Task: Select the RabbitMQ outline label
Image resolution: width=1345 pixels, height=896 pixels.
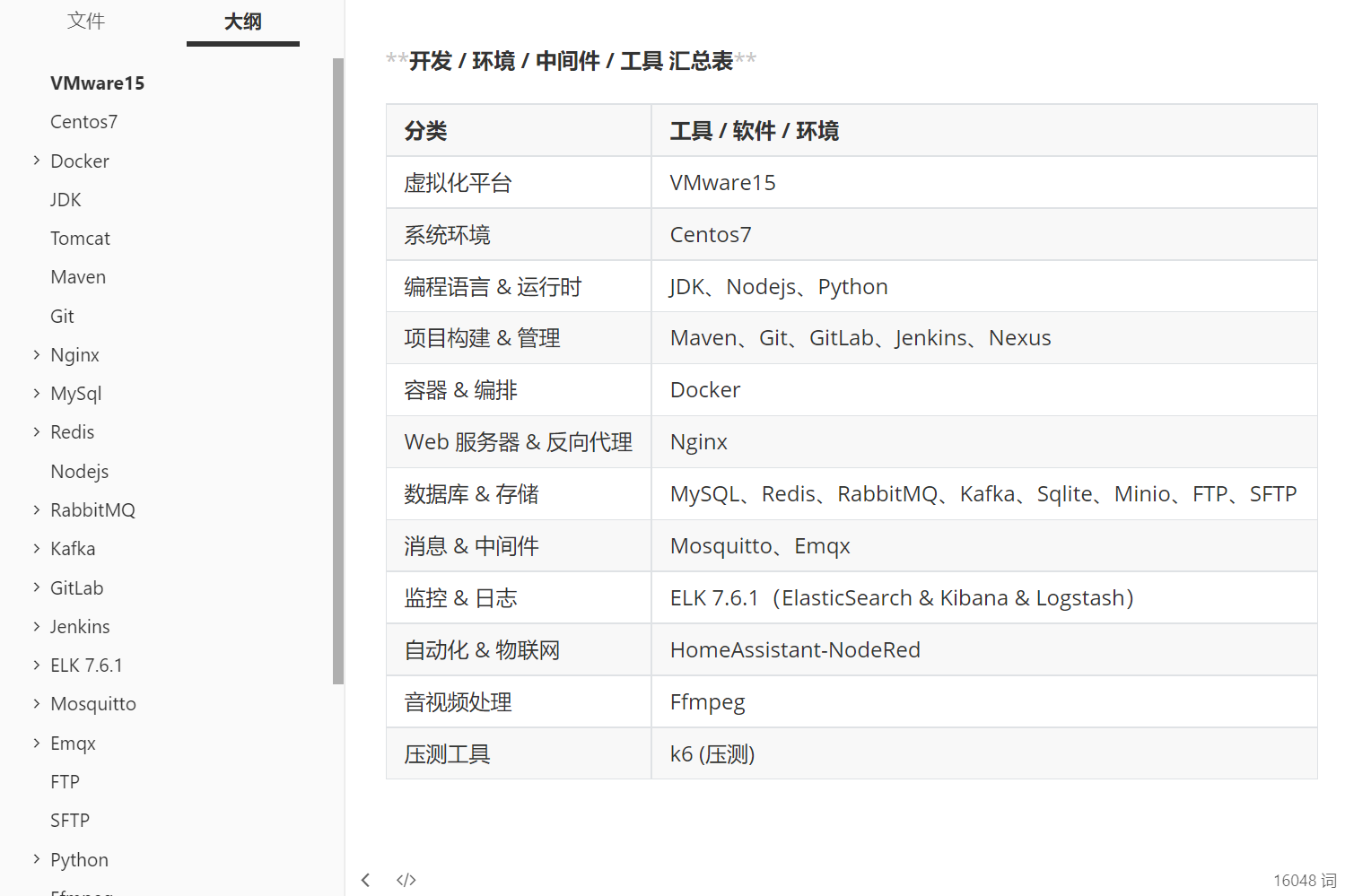Action: coord(92,509)
